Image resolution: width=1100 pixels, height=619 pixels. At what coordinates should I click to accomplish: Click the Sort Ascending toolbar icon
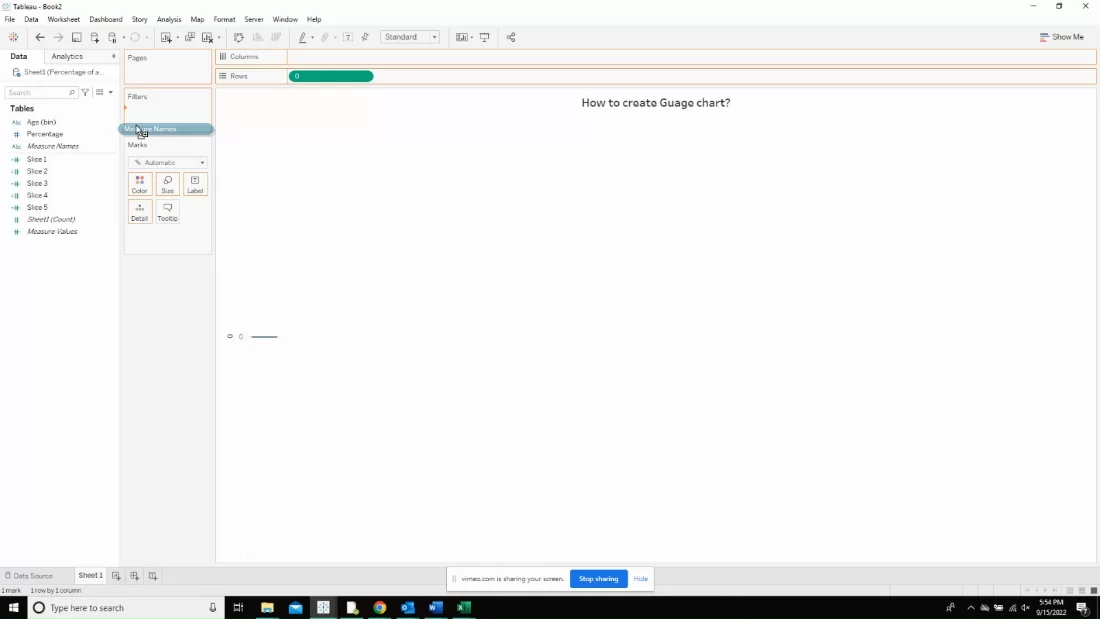click(x=257, y=37)
